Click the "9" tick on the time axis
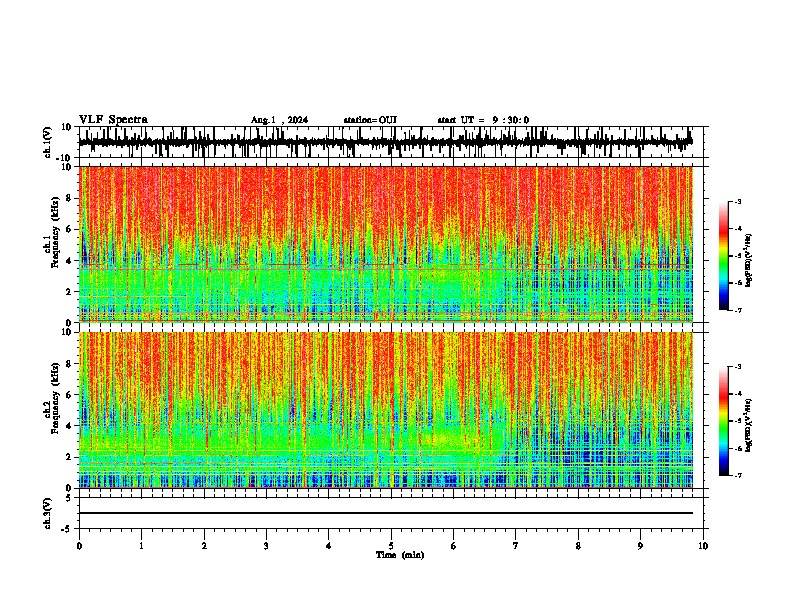792x612 pixels. tap(640, 546)
